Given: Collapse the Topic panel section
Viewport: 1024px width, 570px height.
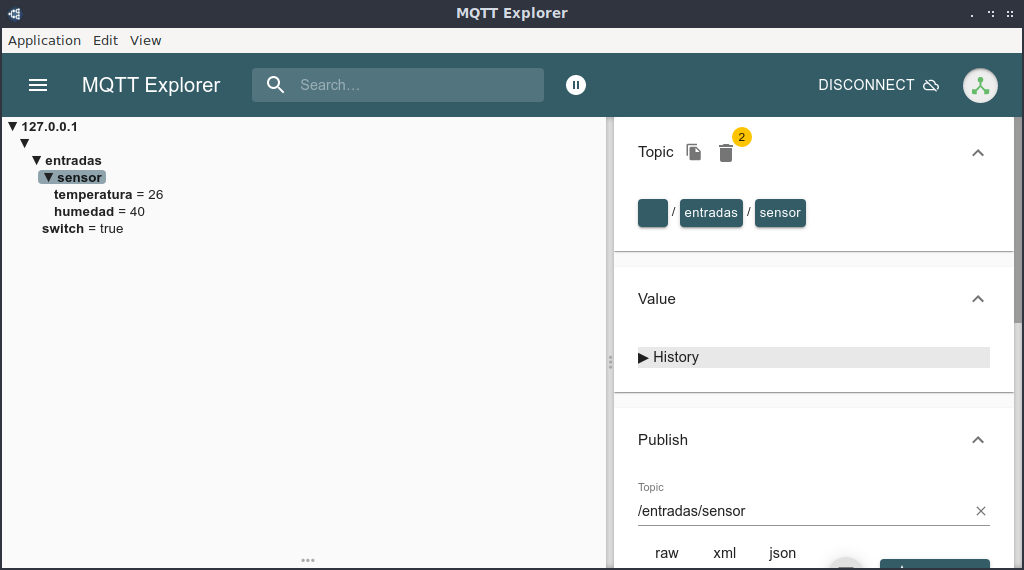Looking at the screenshot, I should pos(978,153).
